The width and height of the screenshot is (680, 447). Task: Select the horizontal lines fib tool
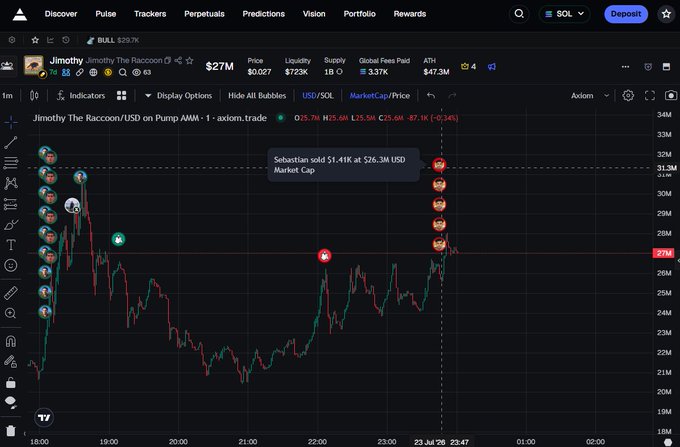point(11,163)
